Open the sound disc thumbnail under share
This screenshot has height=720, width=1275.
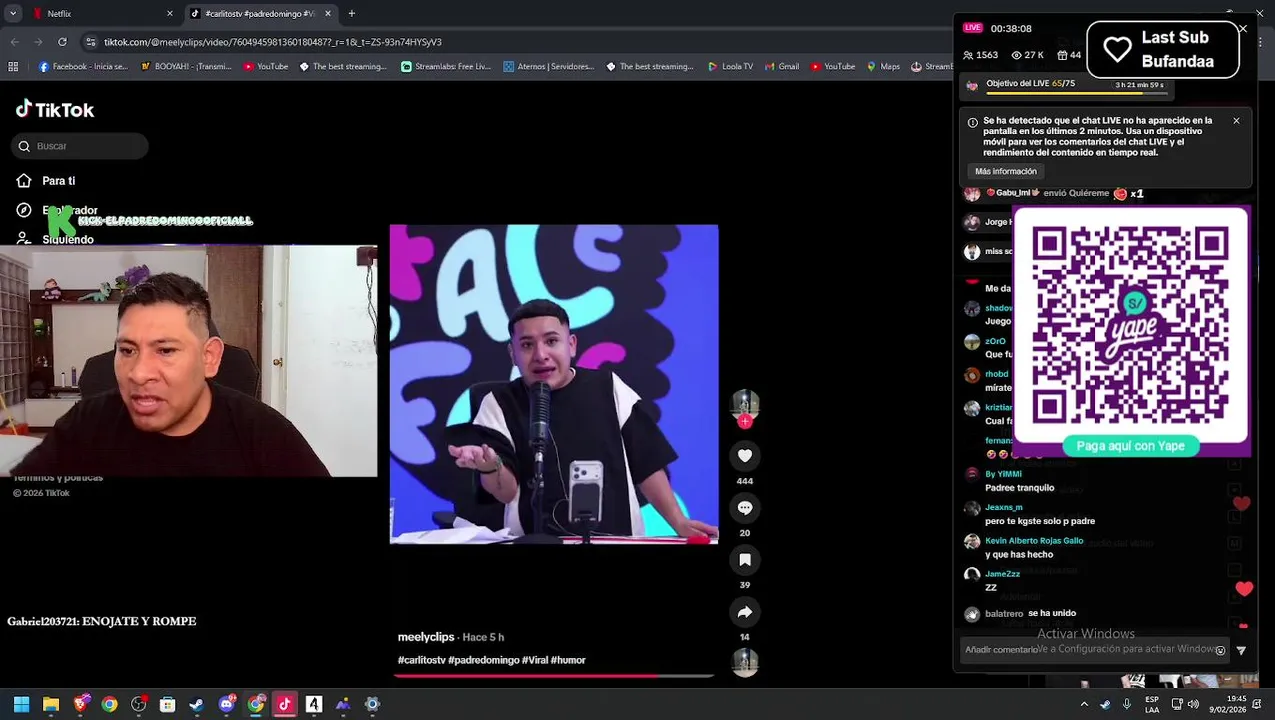click(x=745, y=663)
